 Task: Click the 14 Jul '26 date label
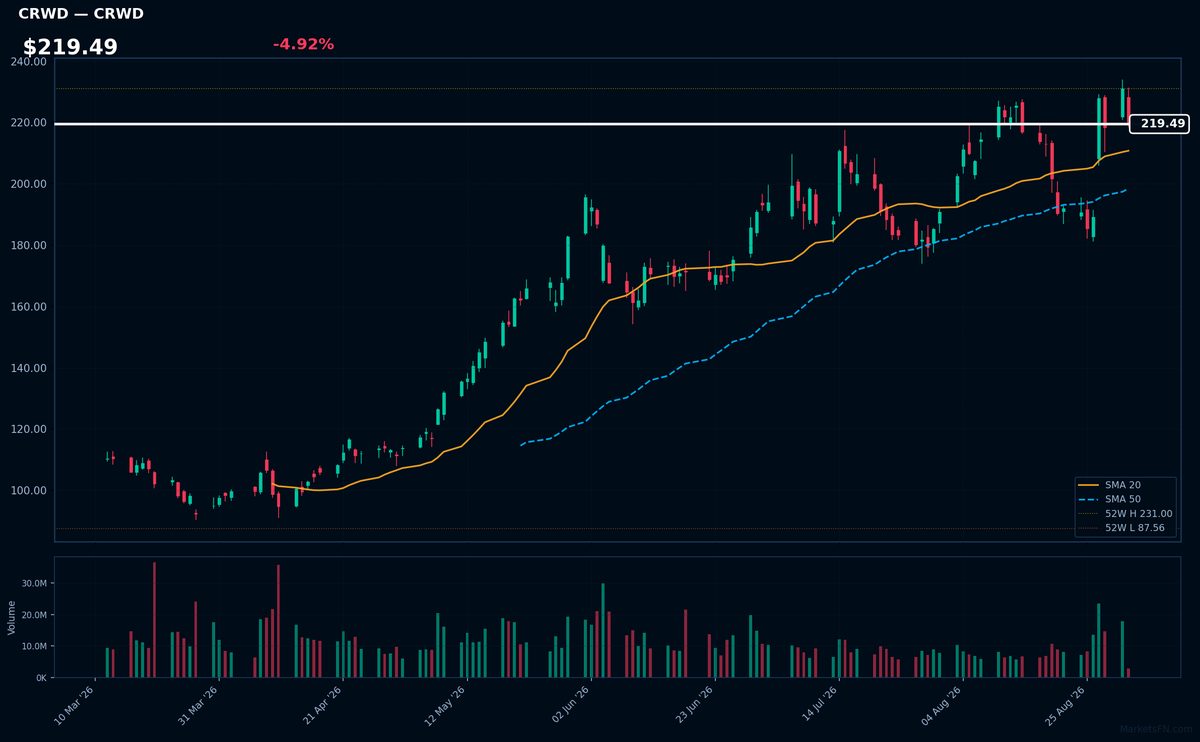tap(821, 702)
